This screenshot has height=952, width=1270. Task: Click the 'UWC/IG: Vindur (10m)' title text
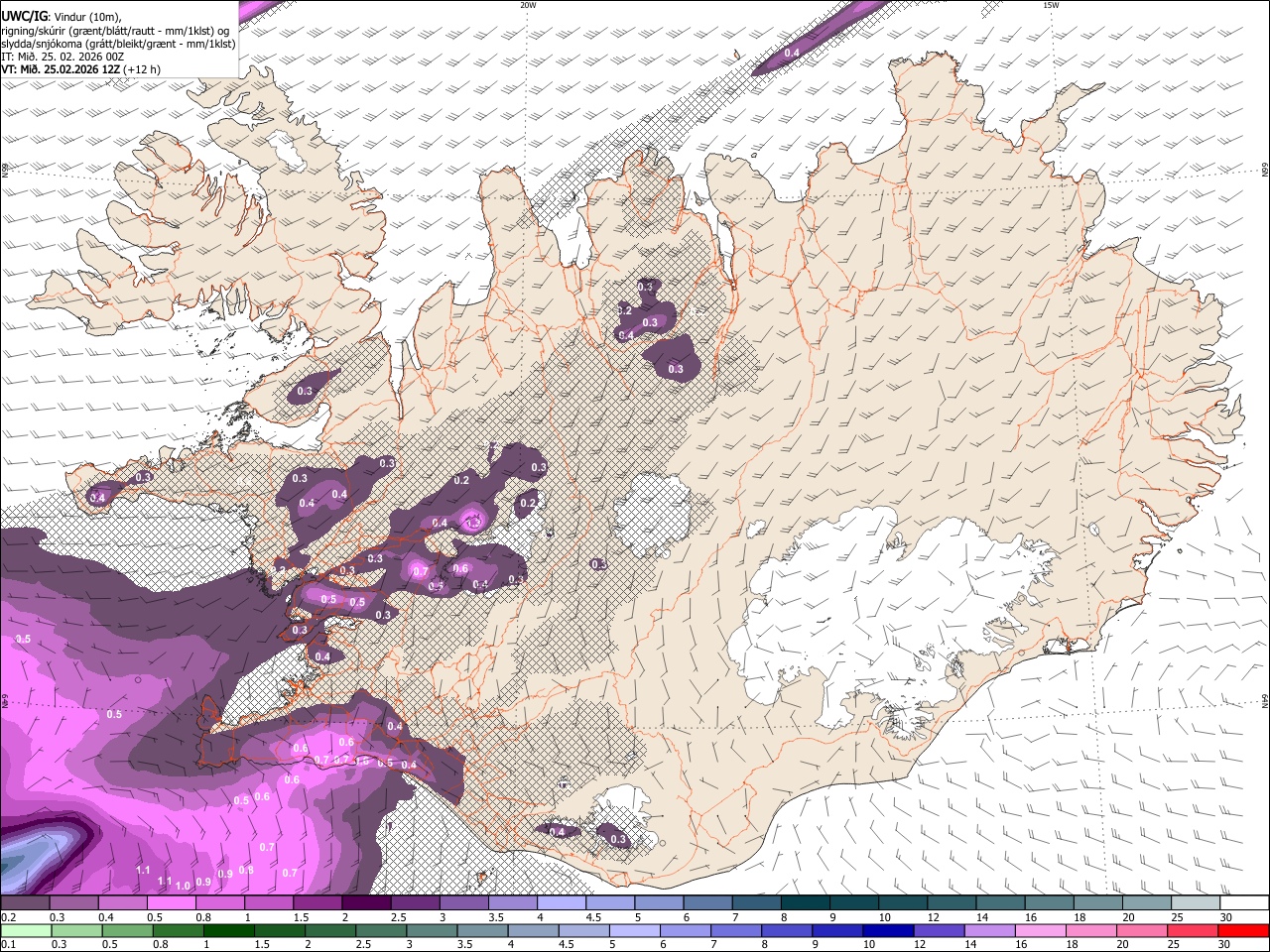pos(61,17)
